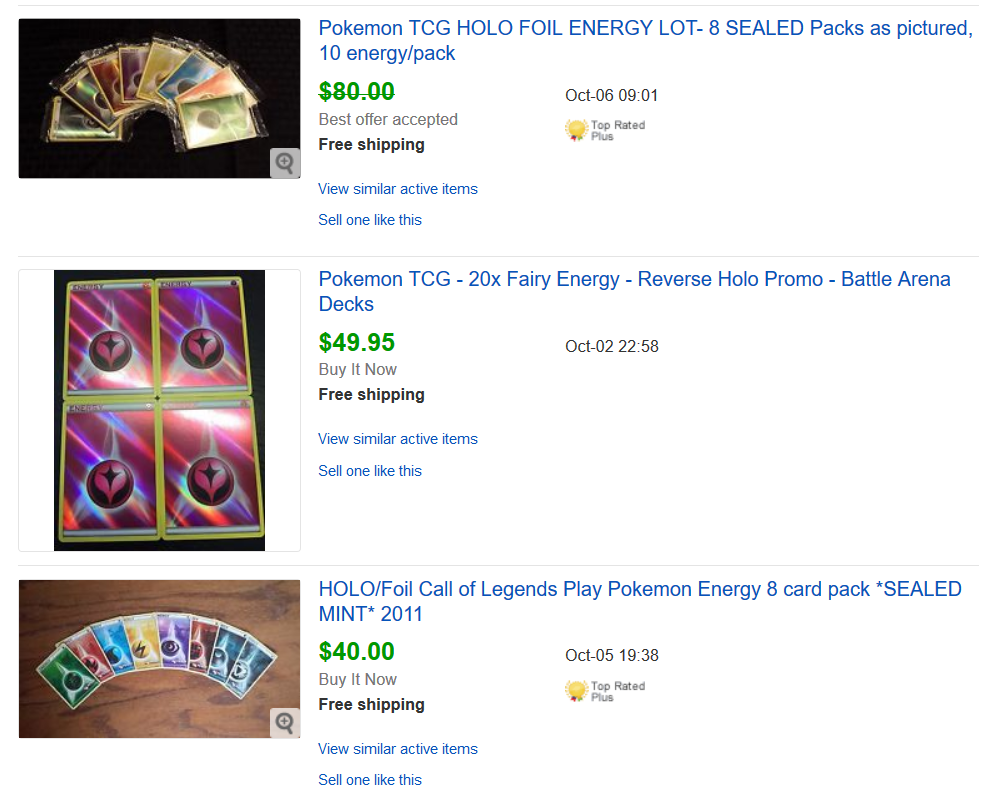
Task: Click magnifier icon on sealed energy lot image
Action: coord(285,163)
